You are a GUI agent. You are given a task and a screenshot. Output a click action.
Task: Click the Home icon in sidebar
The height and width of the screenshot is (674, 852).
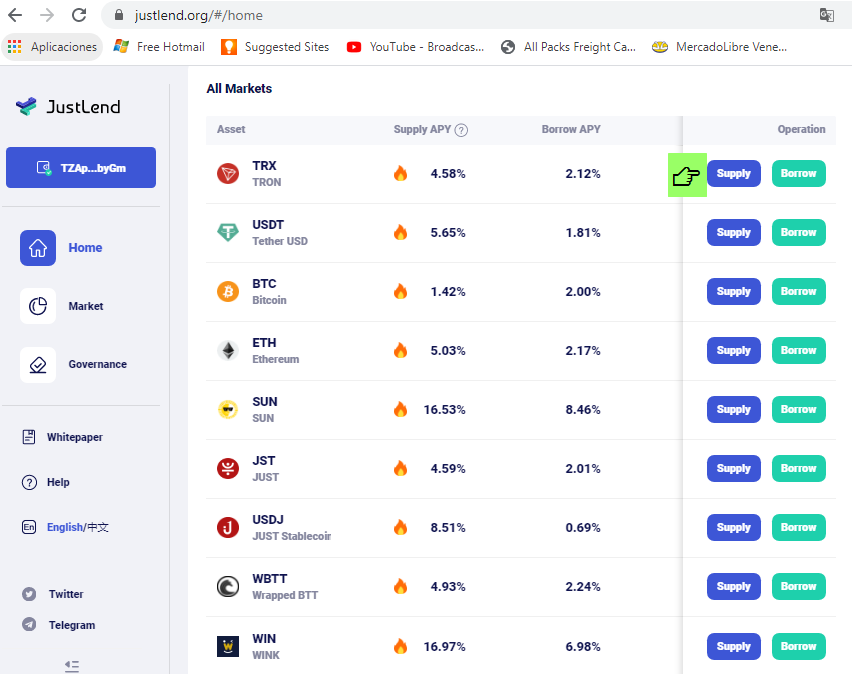pos(38,248)
